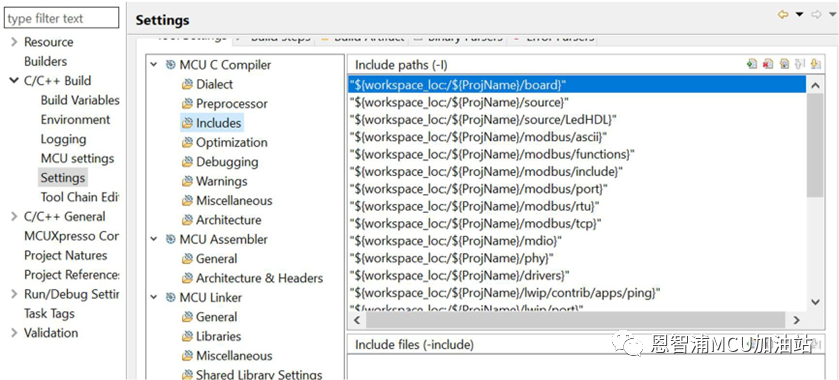Open Miscellaneous under MCU C Compiler
The image size is (839, 380).
point(234,201)
